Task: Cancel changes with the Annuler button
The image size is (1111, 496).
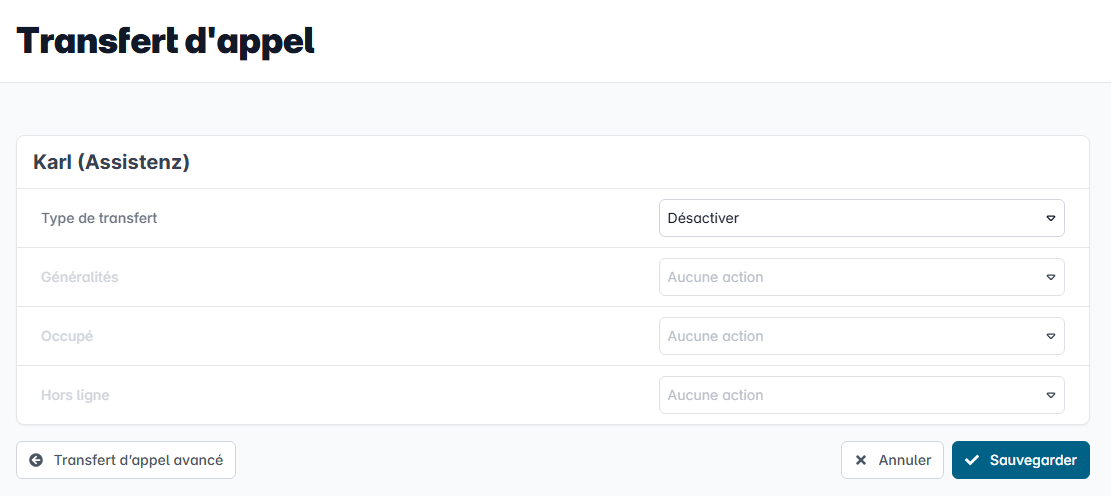Action: [x=892, y=461]
